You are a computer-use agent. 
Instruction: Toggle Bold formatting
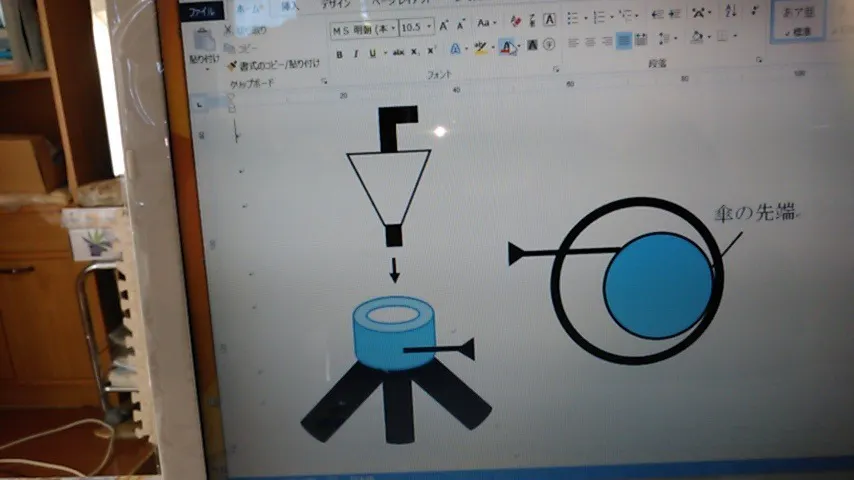click(x=339, y=53)
